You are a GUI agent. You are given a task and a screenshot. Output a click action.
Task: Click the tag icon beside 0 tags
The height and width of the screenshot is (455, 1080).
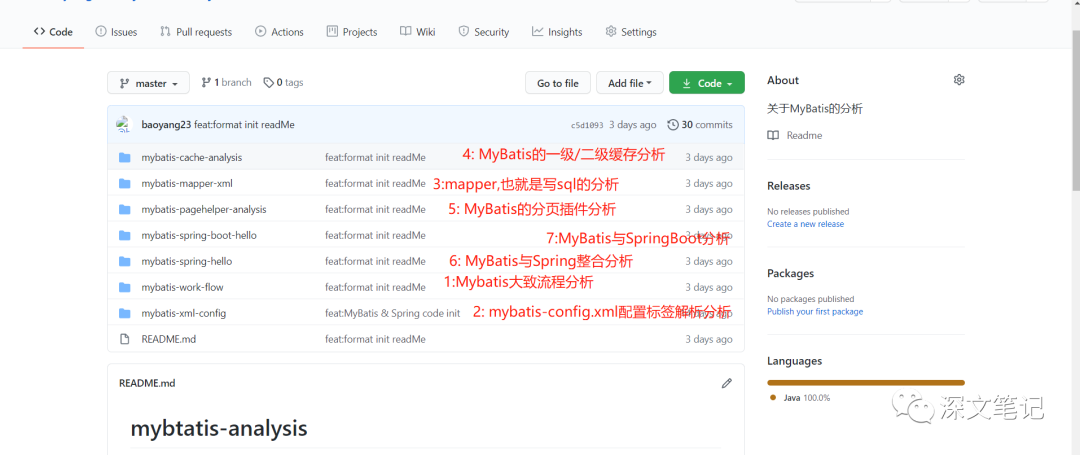point(269,83)
